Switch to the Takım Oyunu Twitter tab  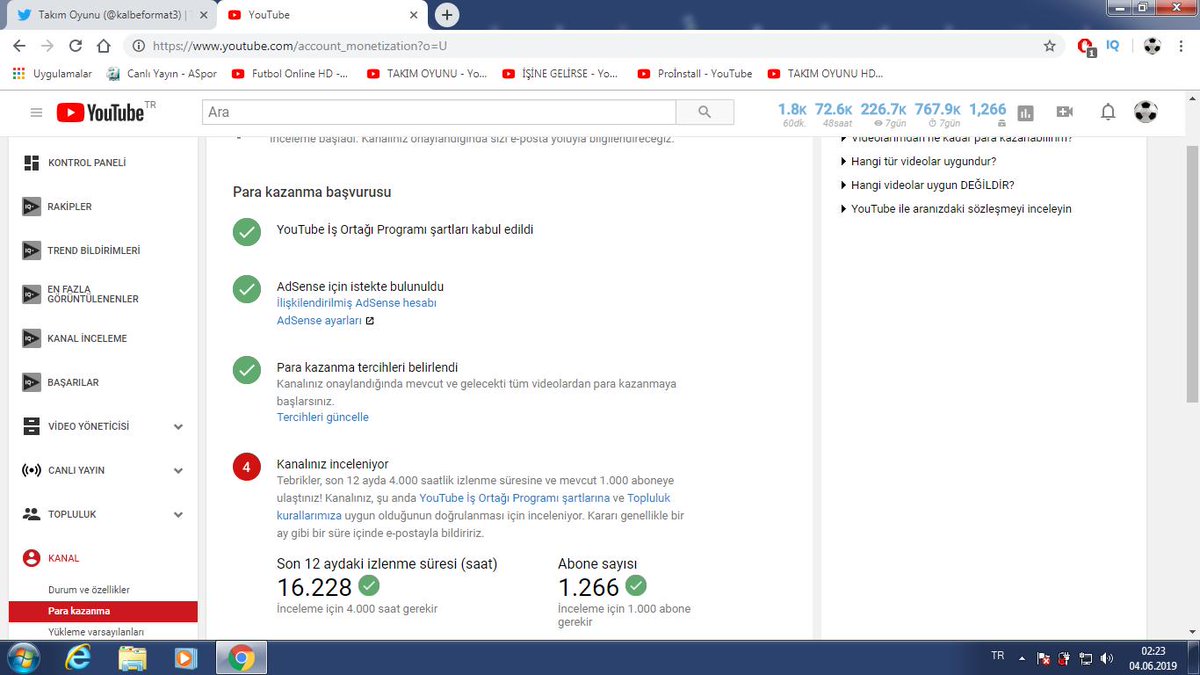(x=109, y=15)
